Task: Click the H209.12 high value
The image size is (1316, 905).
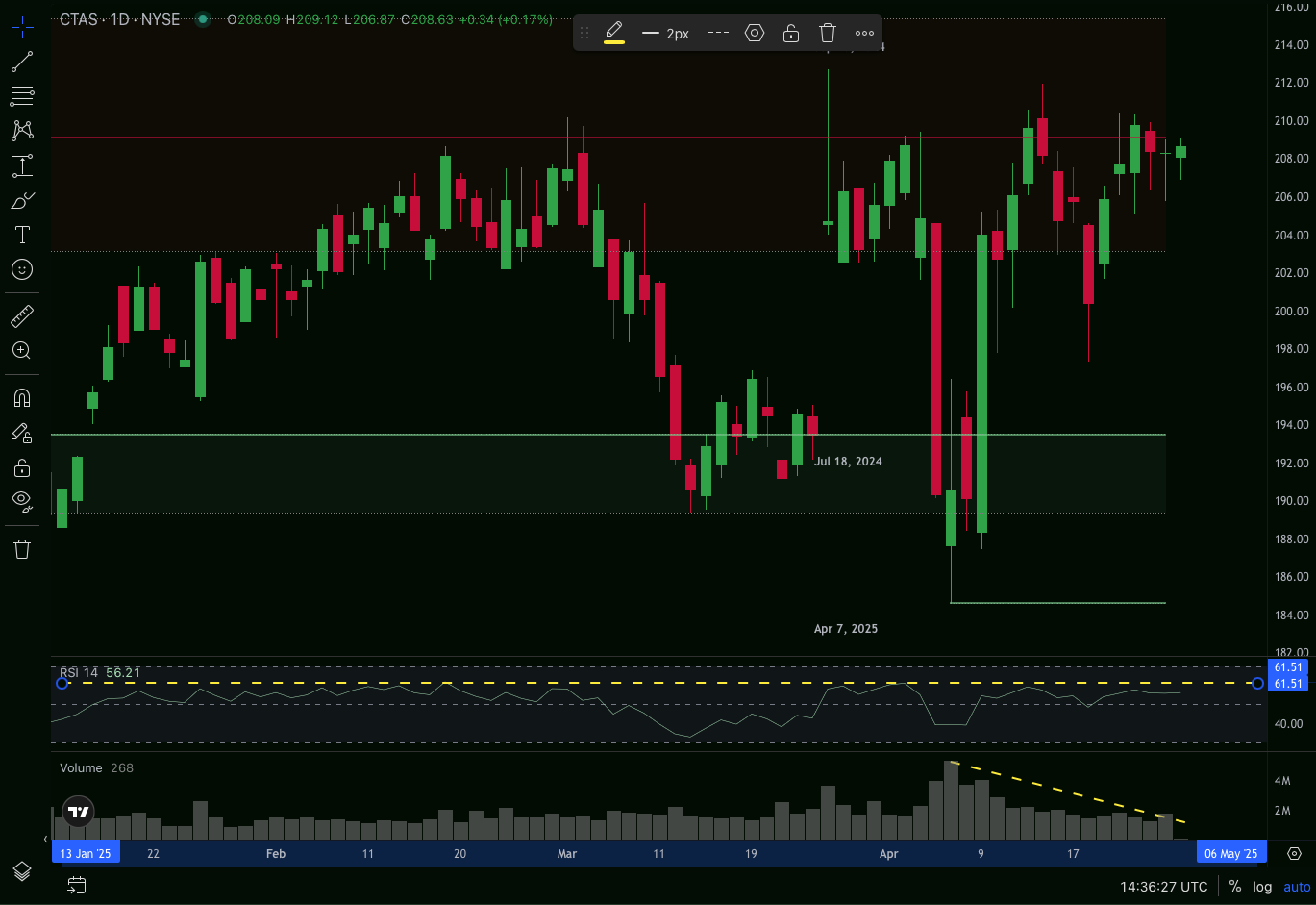Action: (312, 19)
